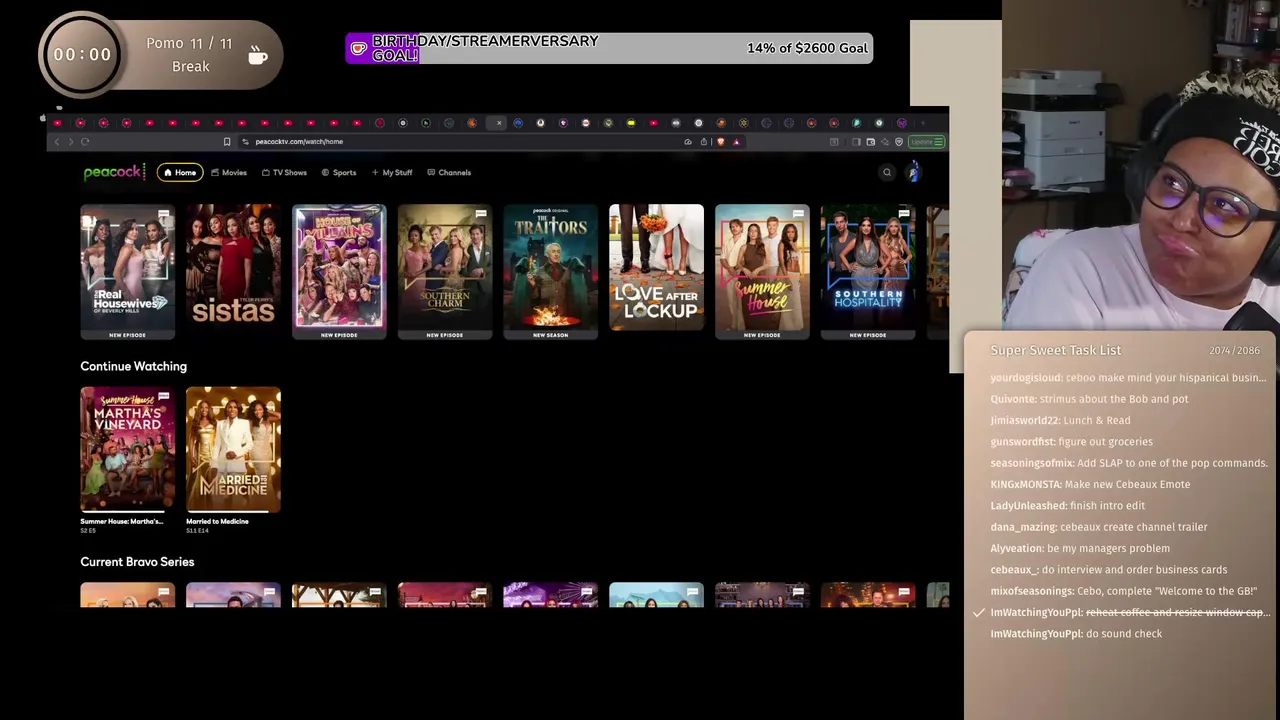Open the TV Shows tab
1280x720 pixels.
click(x=284, y=173)
